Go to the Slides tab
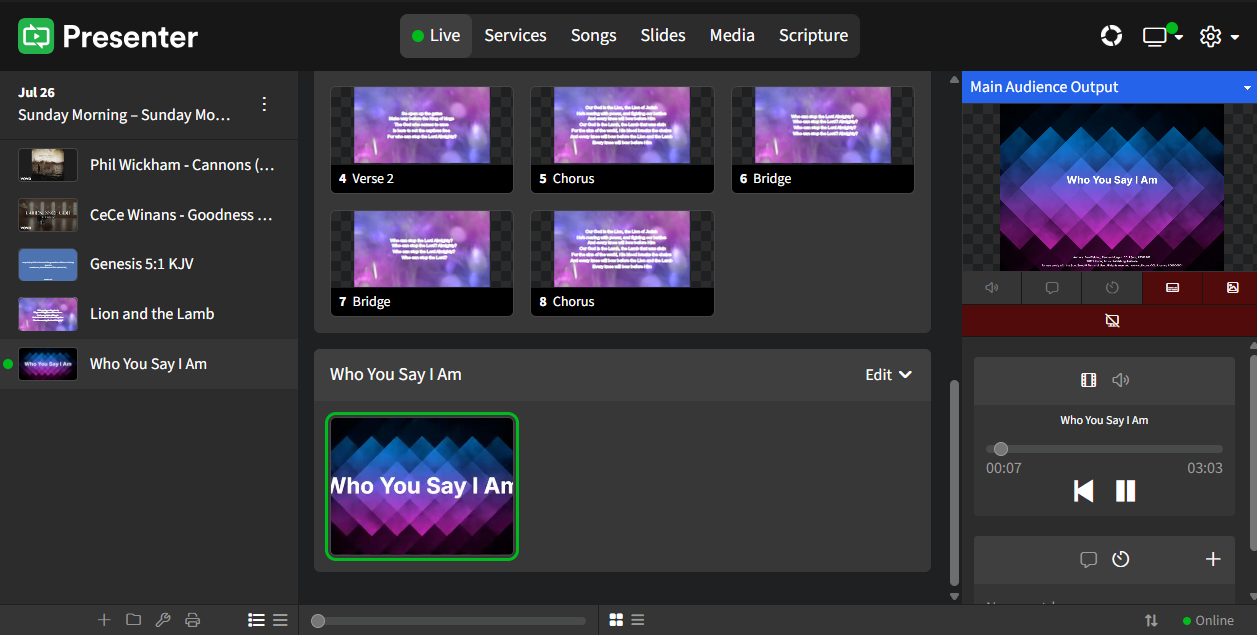The height and width of the screenshot is (635, 1257). tap(663, 36)
